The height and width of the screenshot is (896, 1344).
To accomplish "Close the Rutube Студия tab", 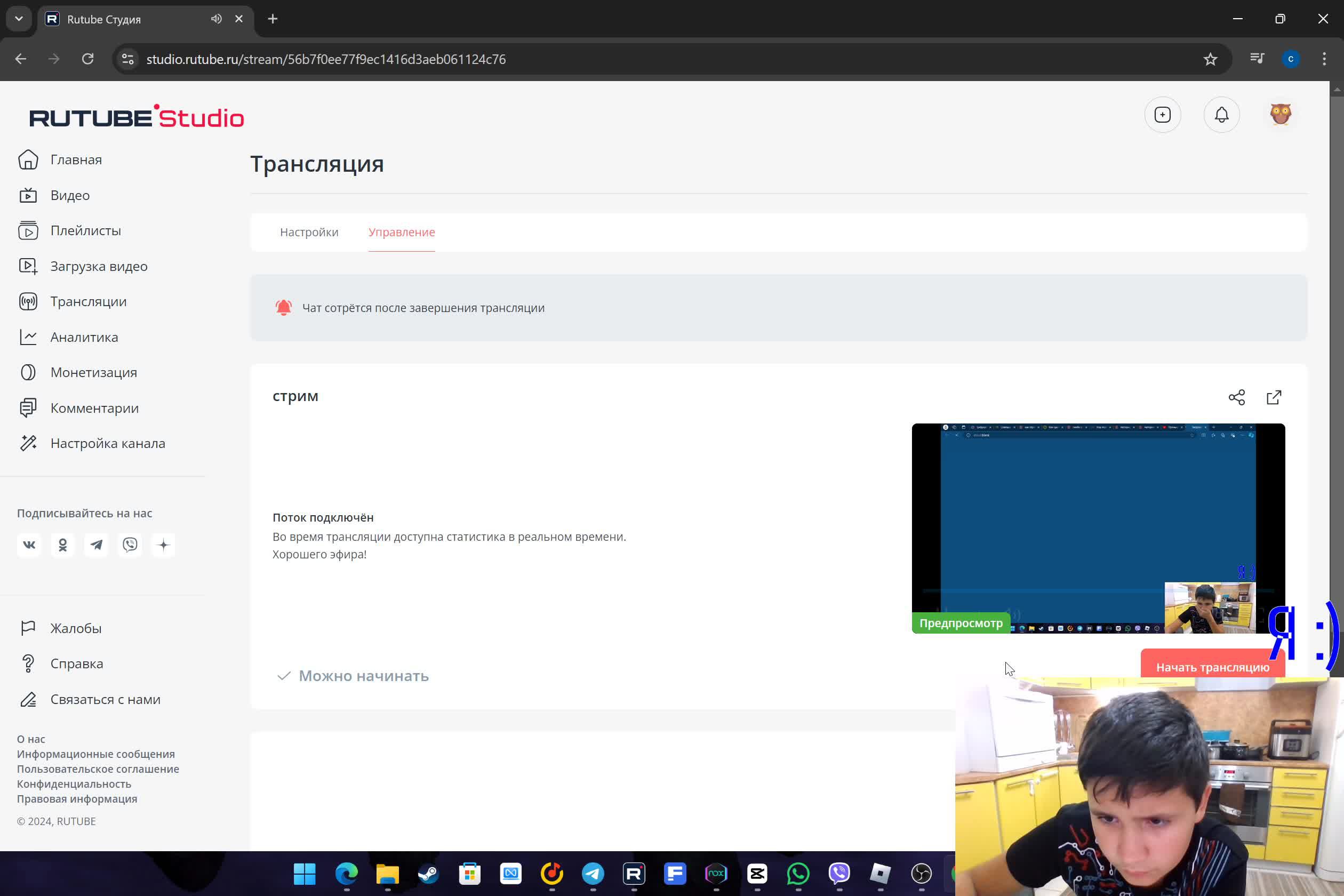I will pyautogui.click(x=239, y=19).
